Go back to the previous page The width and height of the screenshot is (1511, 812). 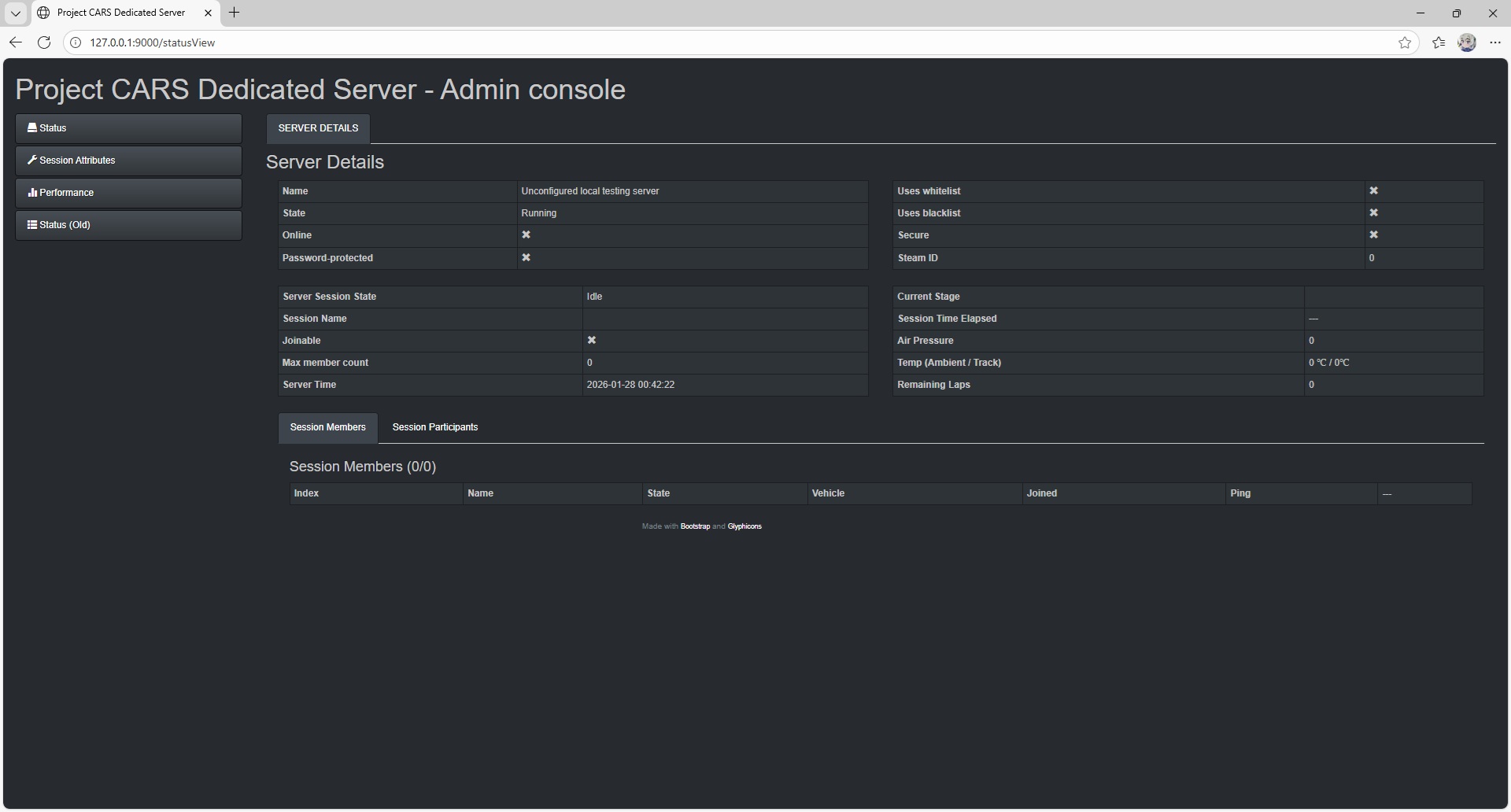click(16, 42)
